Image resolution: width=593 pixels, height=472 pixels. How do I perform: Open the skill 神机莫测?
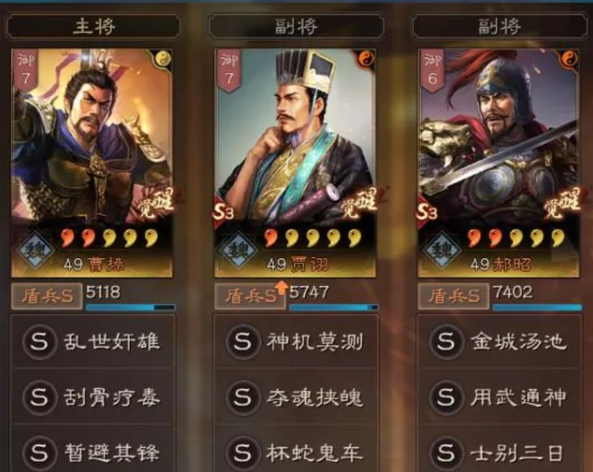pos(296,342)
